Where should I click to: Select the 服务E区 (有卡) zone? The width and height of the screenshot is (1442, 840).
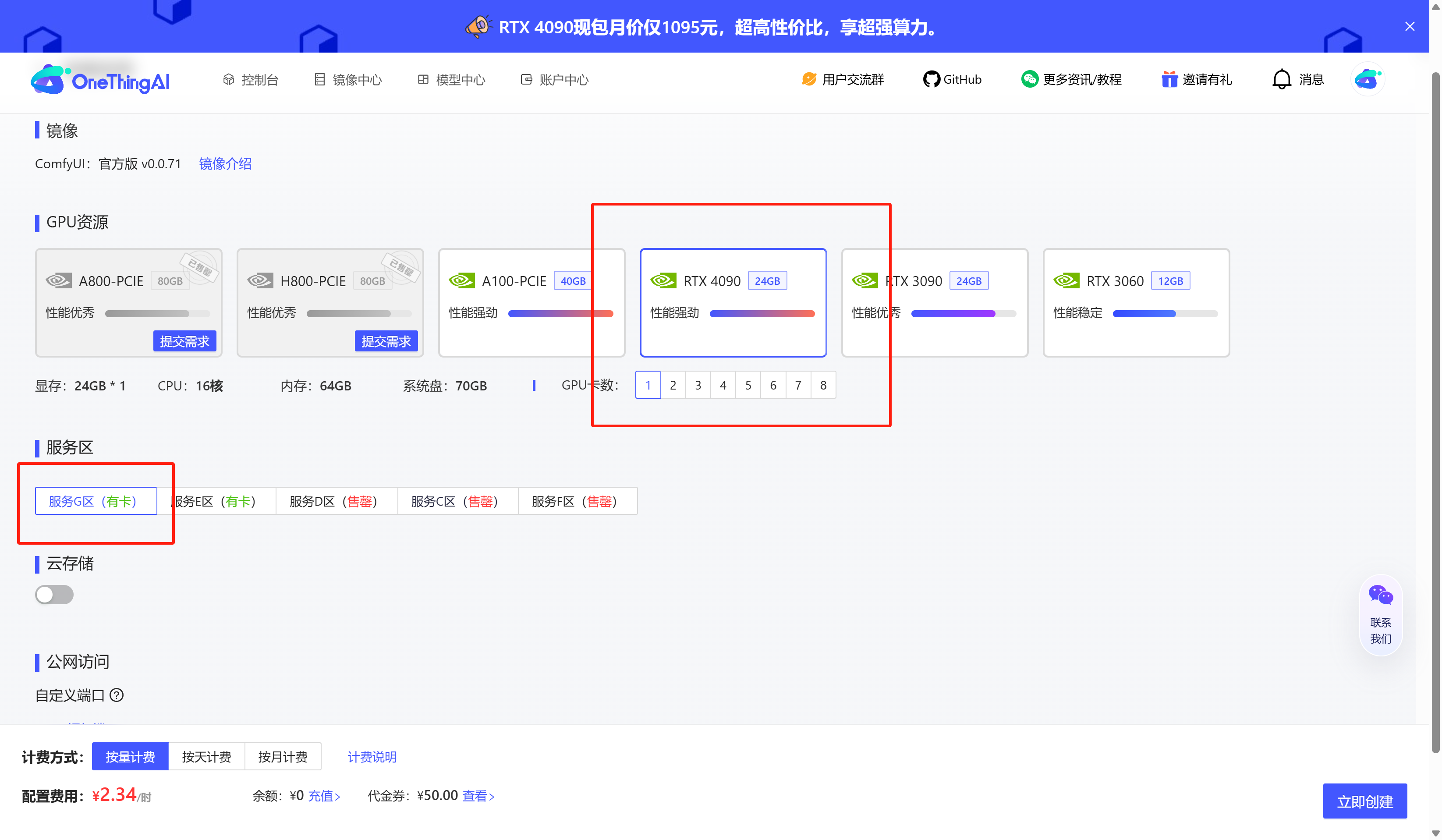216,501
